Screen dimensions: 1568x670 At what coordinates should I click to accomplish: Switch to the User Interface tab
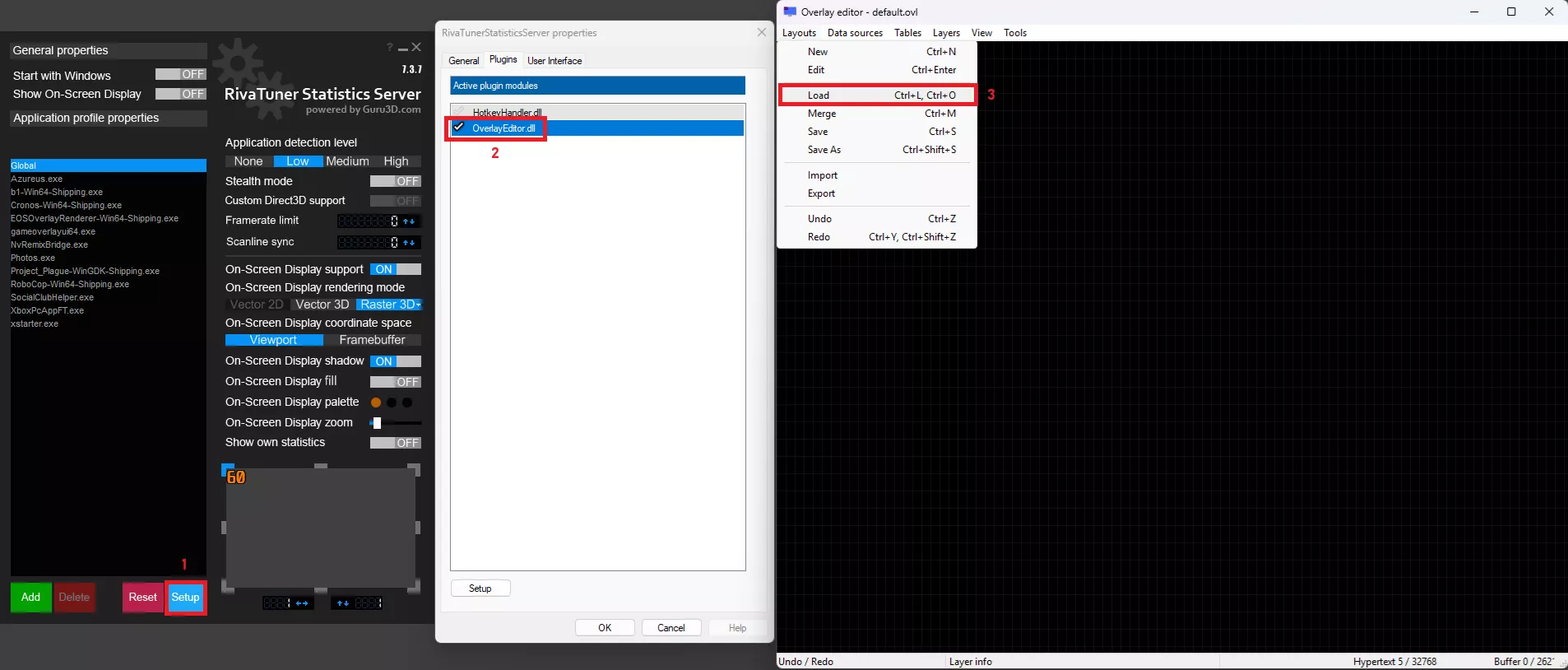(554, 61)
